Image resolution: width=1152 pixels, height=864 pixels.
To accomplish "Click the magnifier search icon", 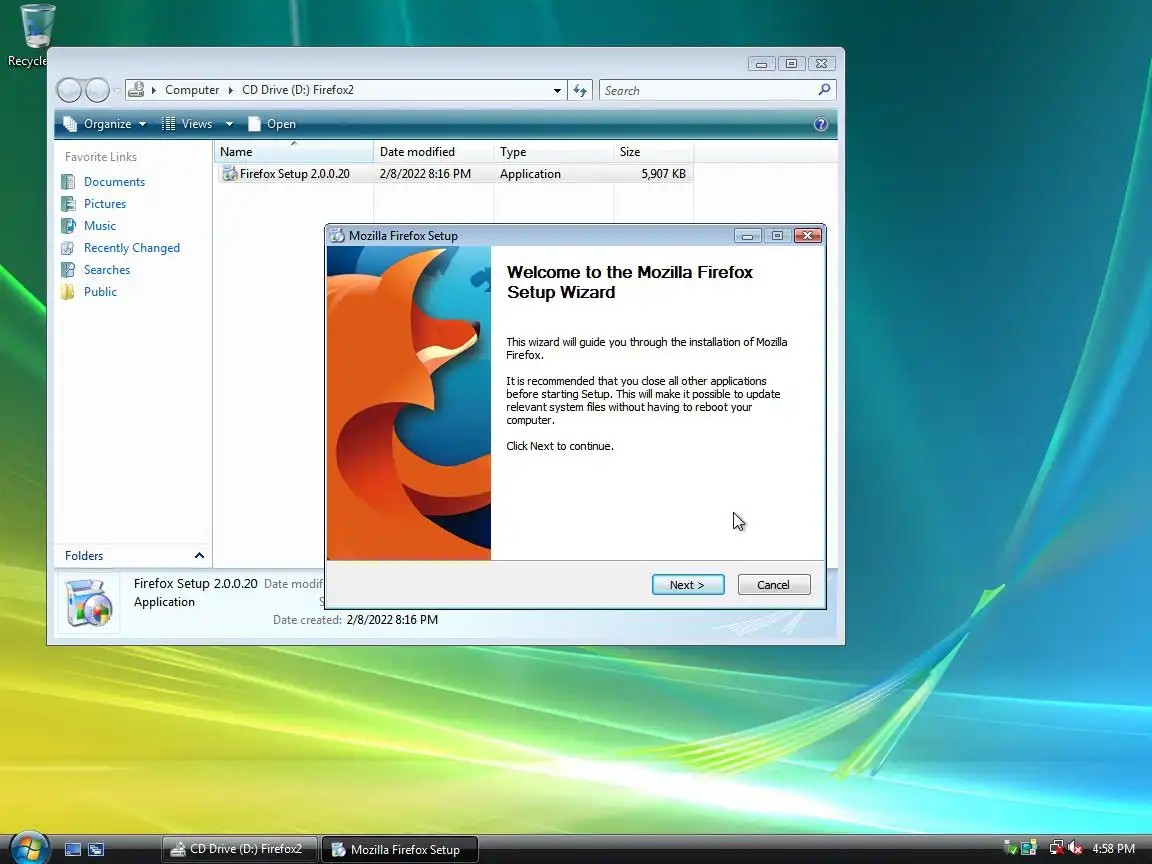I will 824,90.
